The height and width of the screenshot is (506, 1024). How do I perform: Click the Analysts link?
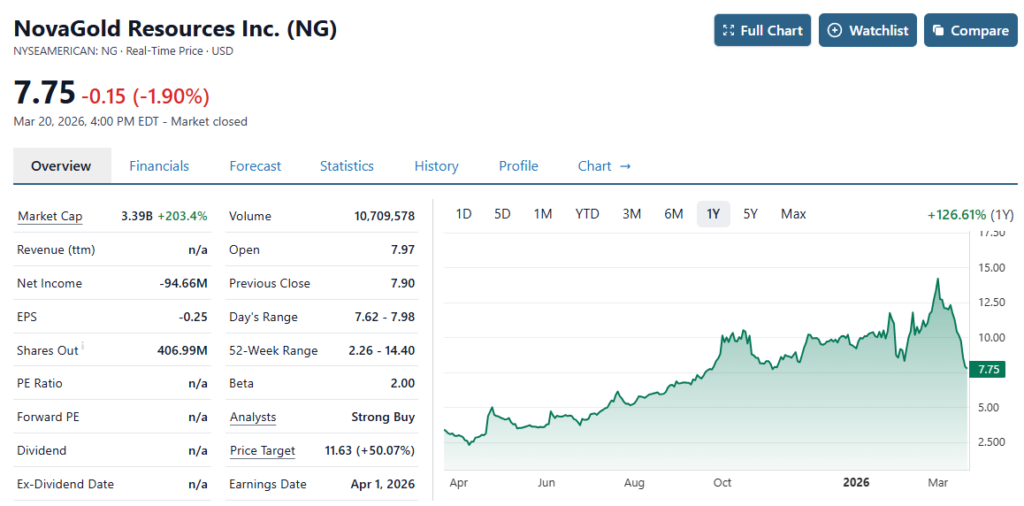(x=252, y=417)
